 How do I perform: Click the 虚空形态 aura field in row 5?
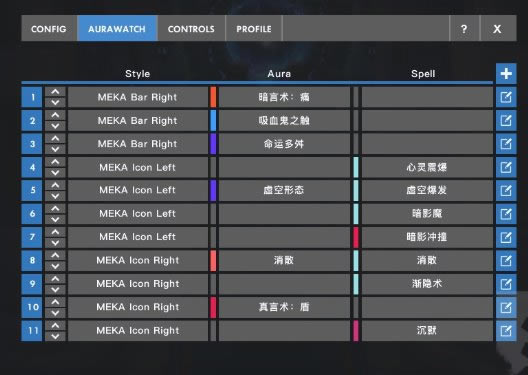click(x=284, y=191)
